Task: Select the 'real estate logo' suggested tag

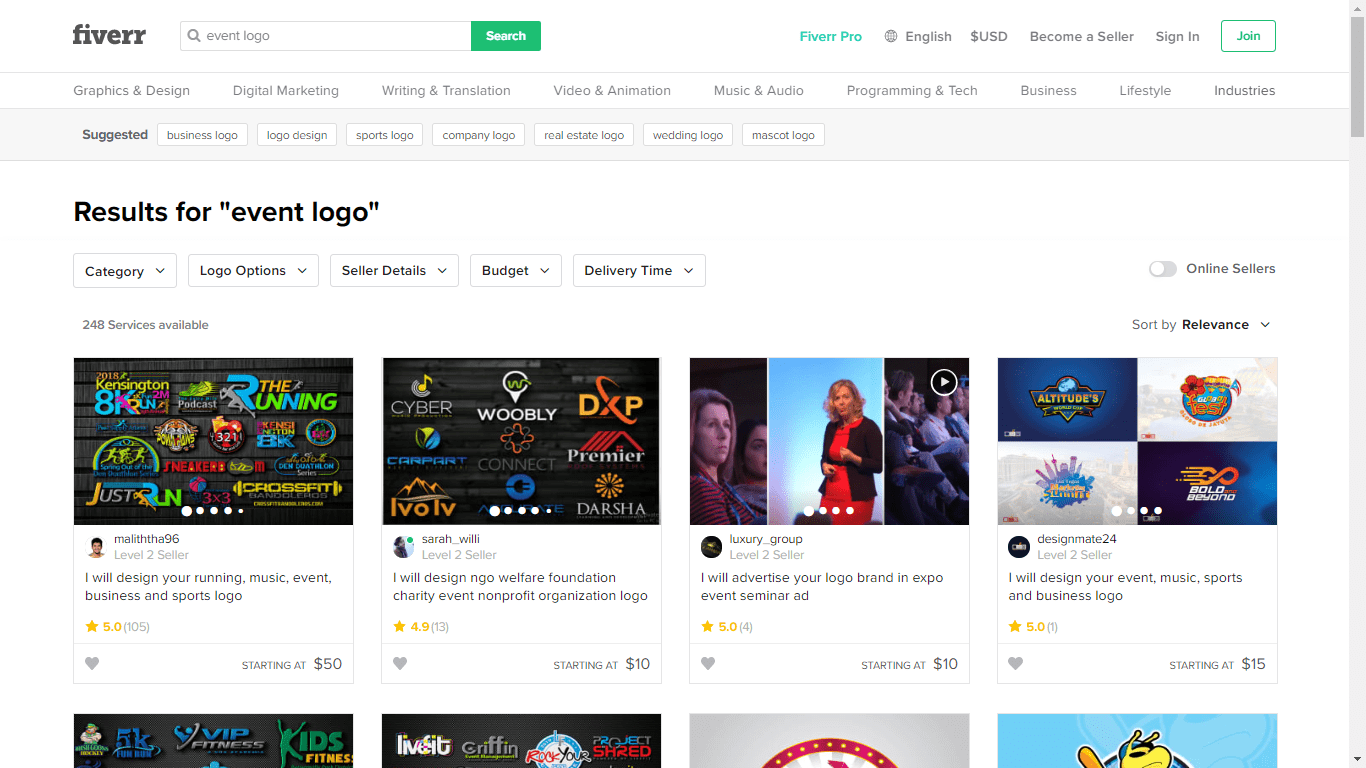Action: (x=584, y=135)
